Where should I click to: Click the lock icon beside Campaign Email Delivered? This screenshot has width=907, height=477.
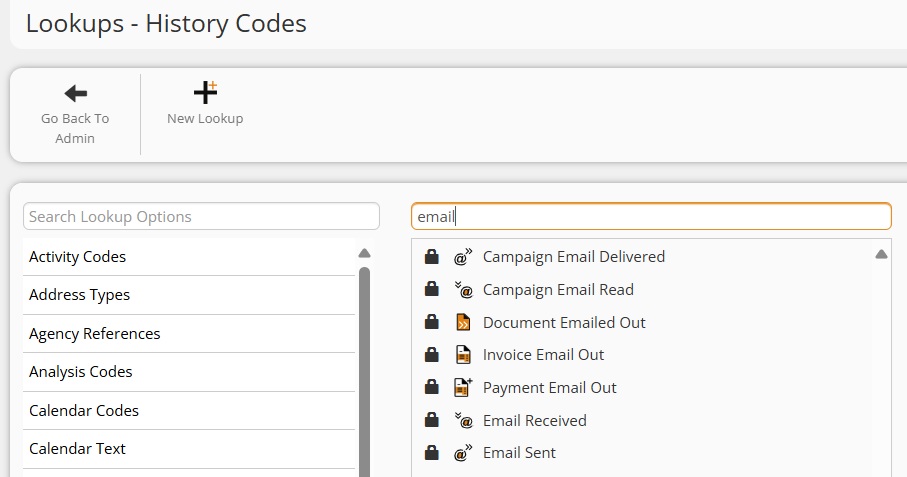point(432,256)
